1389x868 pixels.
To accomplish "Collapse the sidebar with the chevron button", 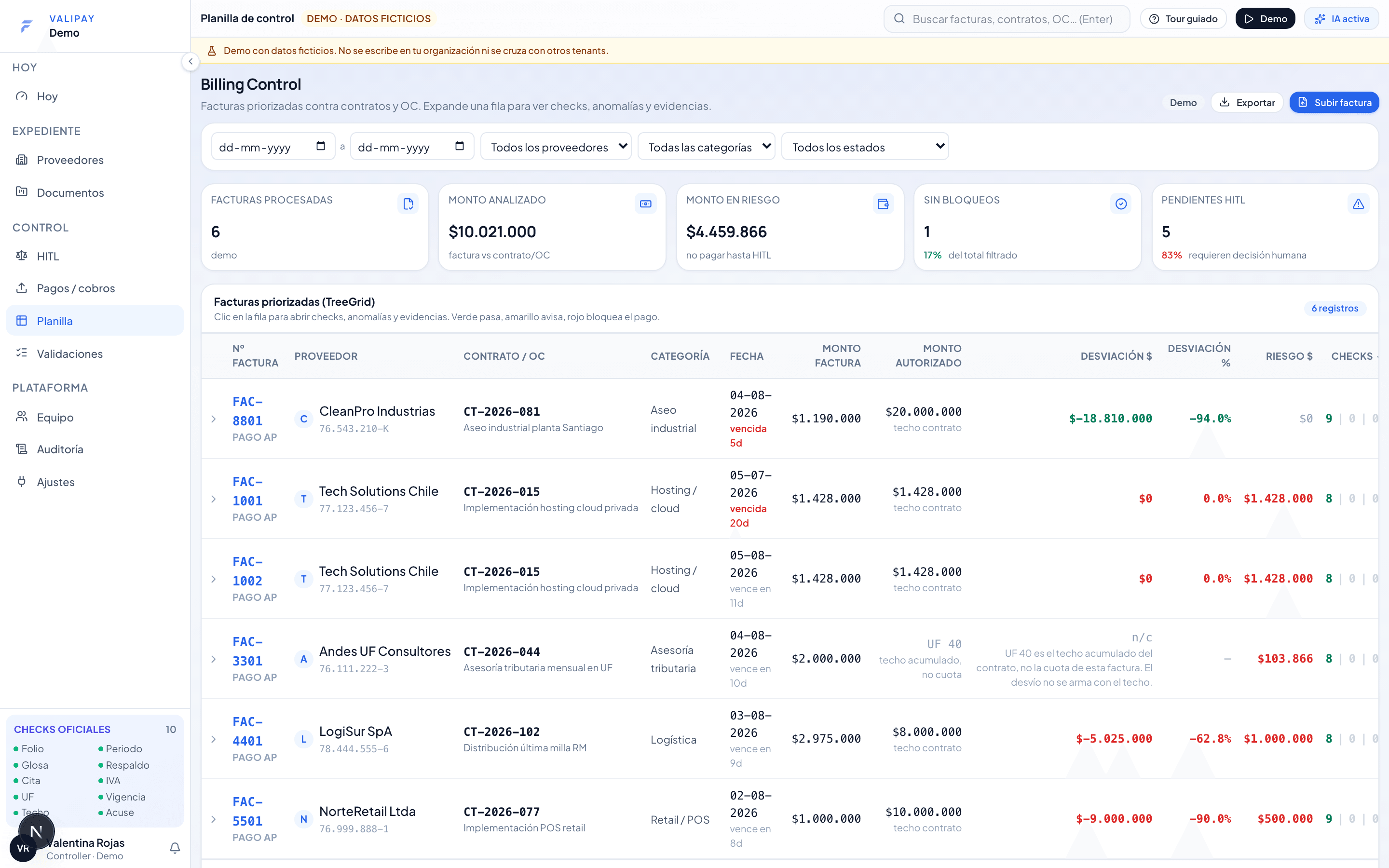I will (x=191, y=61).
